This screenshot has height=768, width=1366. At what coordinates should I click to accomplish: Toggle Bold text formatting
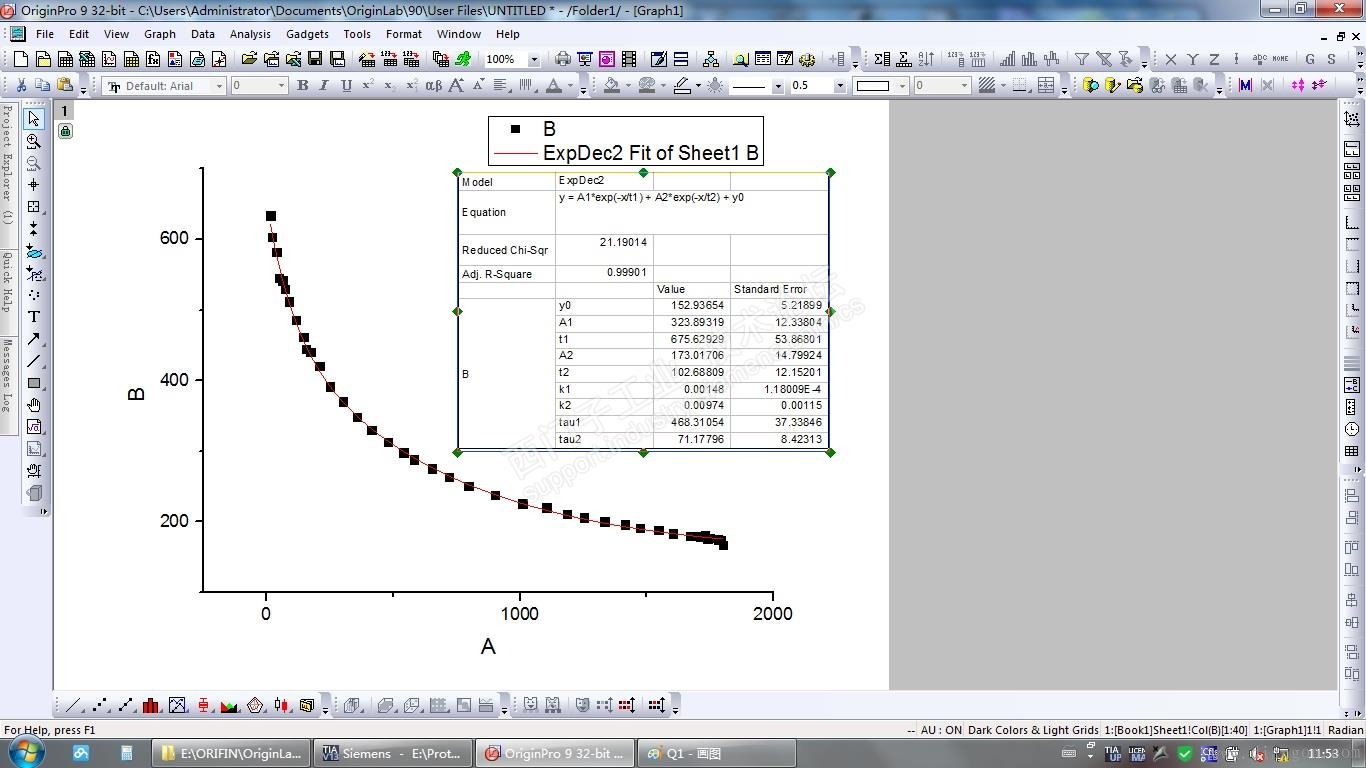[302, 86]
